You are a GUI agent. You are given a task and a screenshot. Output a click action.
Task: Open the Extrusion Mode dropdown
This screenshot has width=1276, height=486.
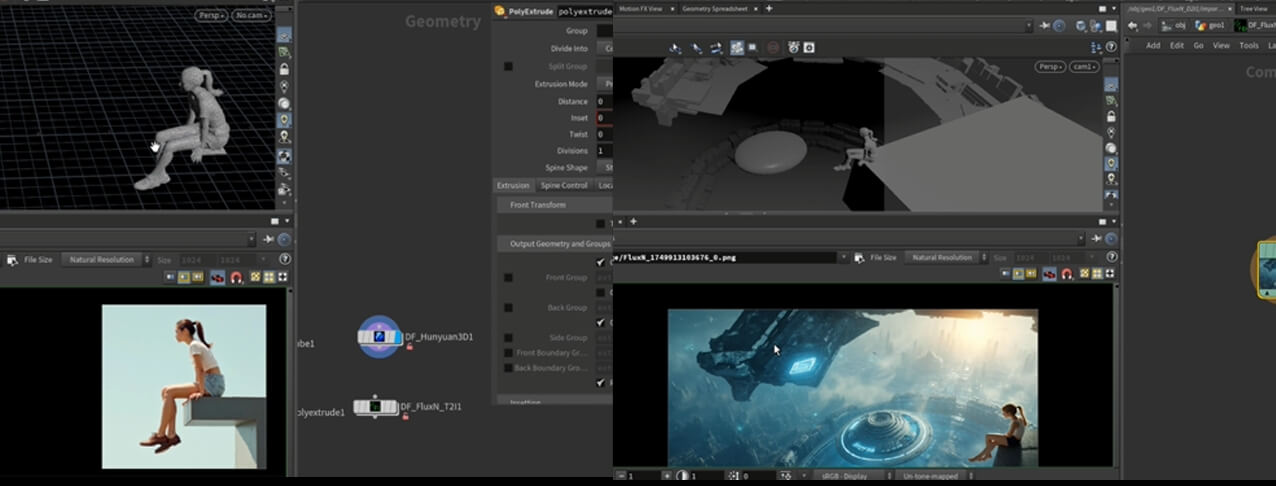[606, 84]
